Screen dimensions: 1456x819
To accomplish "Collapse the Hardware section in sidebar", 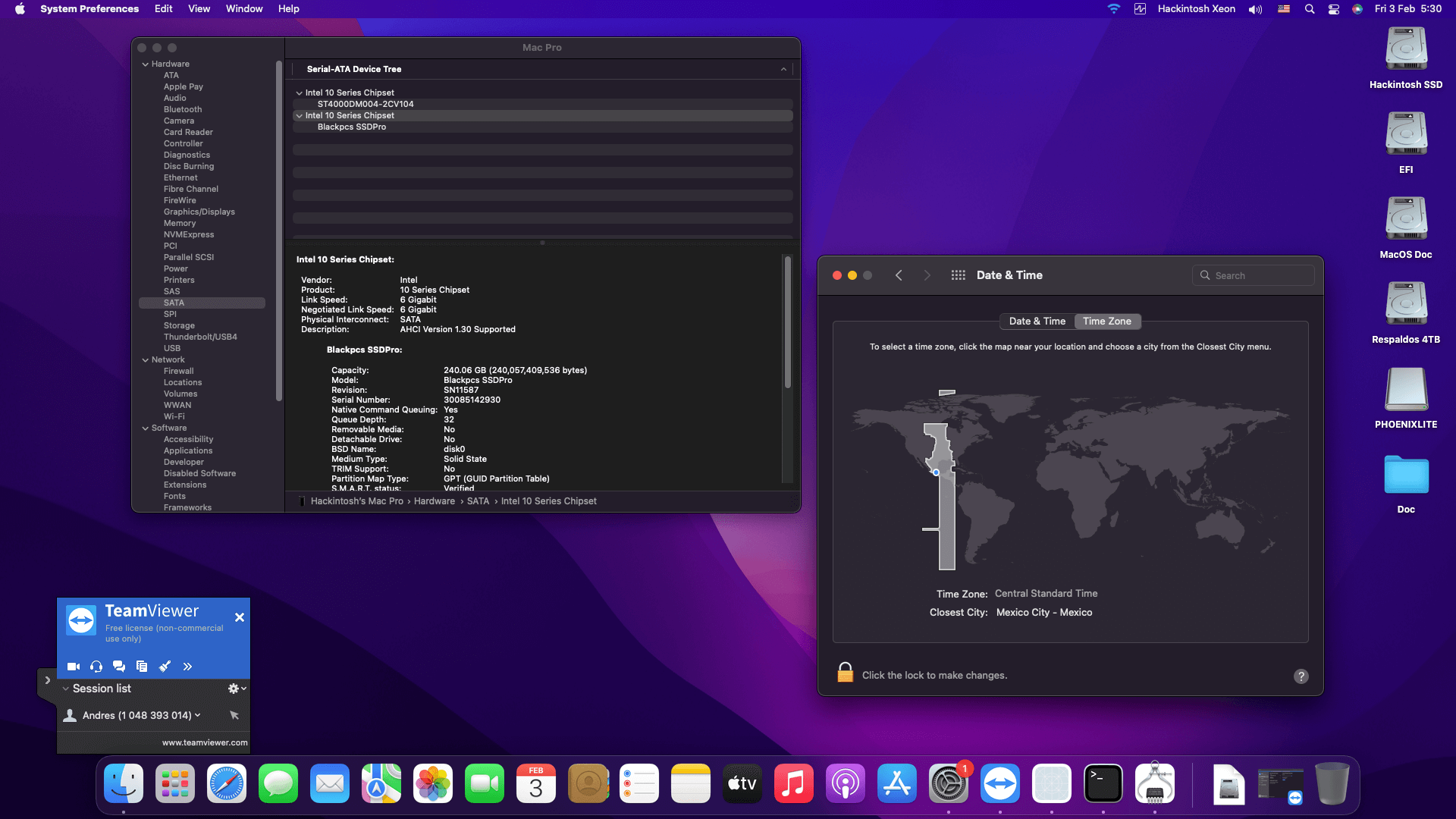I will (x=146, y=64).
